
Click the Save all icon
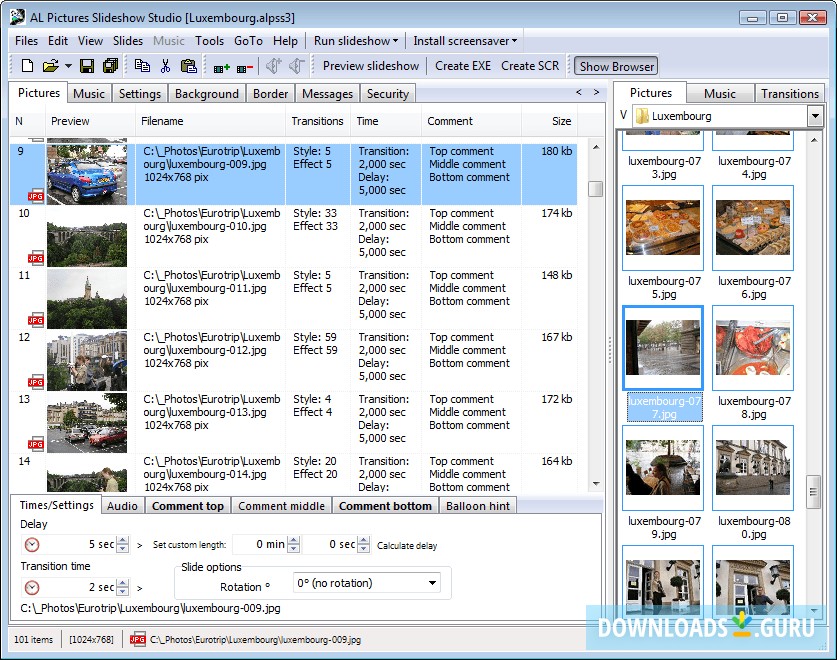(110, 66)
